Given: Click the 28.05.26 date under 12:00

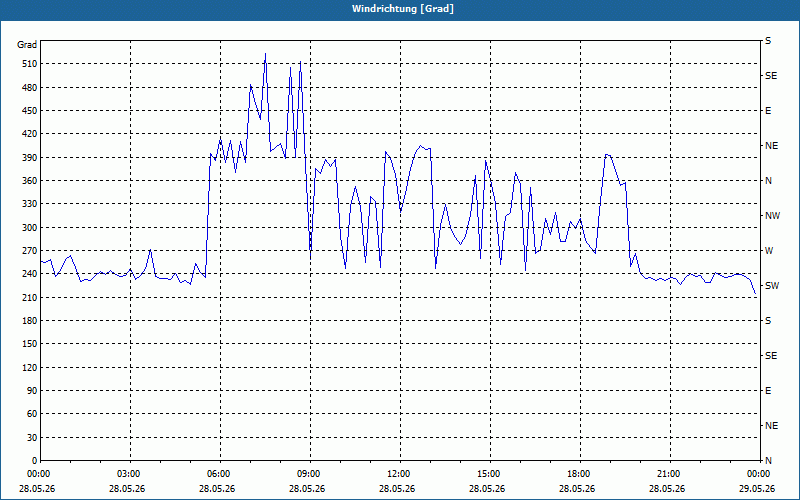Looking at the screenshot, I should [397, 489].
